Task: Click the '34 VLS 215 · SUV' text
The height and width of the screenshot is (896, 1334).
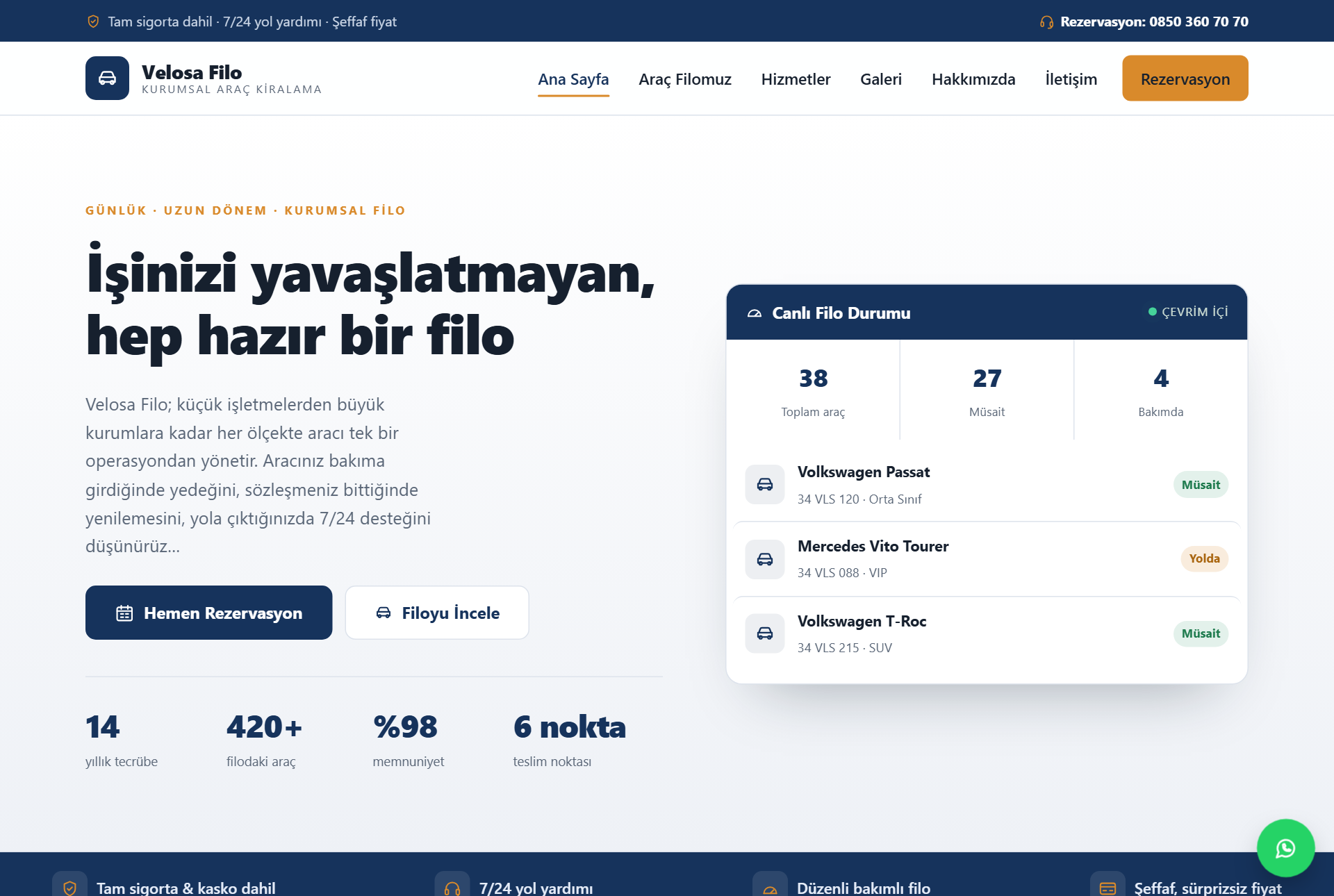Action: [845, 648]
